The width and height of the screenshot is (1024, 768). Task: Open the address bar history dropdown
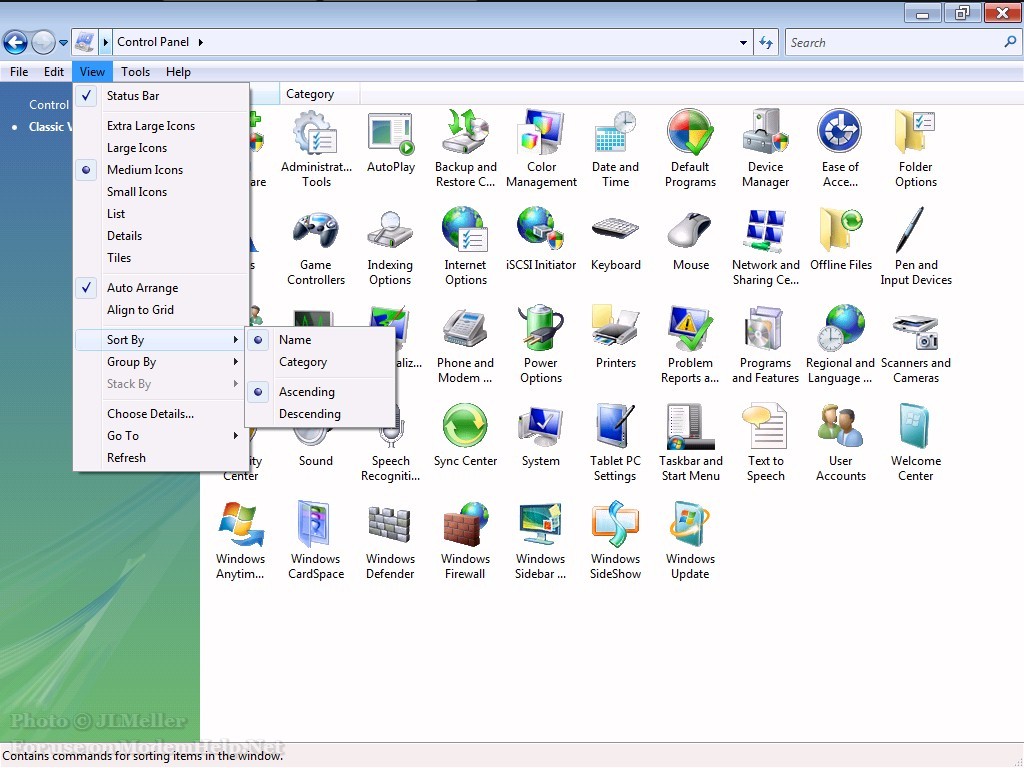pyautogui.click(x=743, y=43)
